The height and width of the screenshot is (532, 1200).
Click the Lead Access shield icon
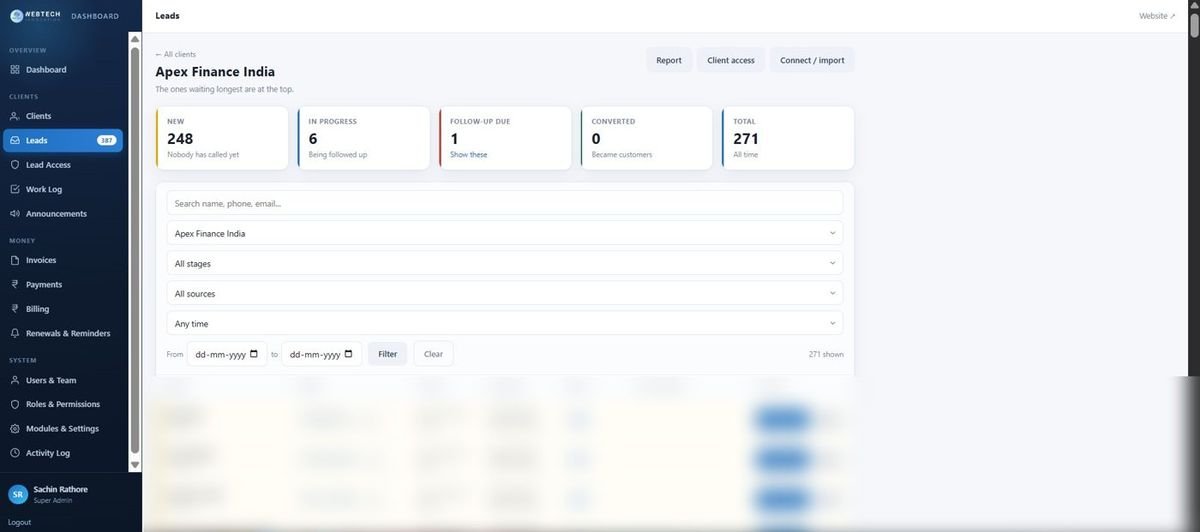pos(15,165)
